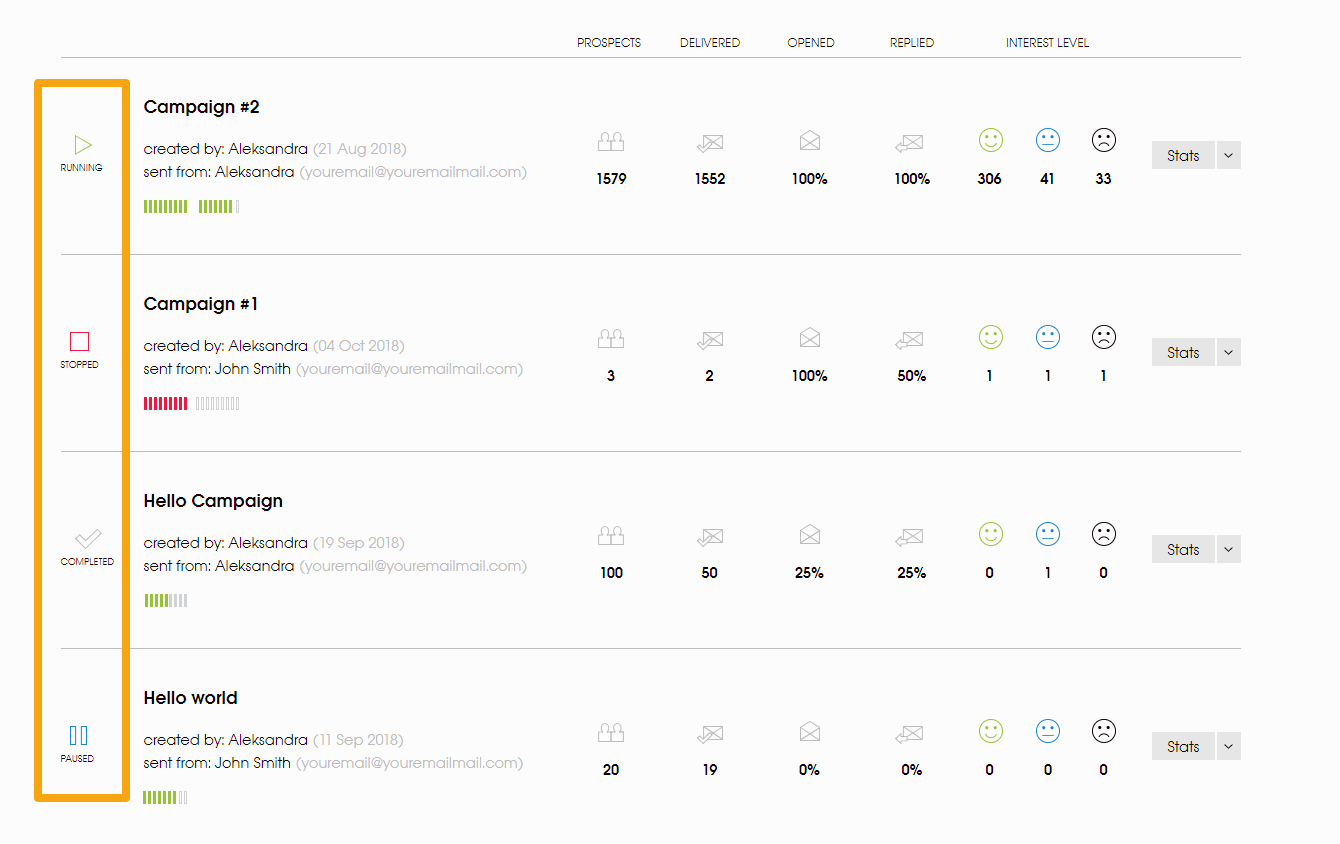The width and height of the screenshot is (1340, 844).
Task: Open the dropdown beside Campaign #1 Stats button
Action: tap(1229, 352)
